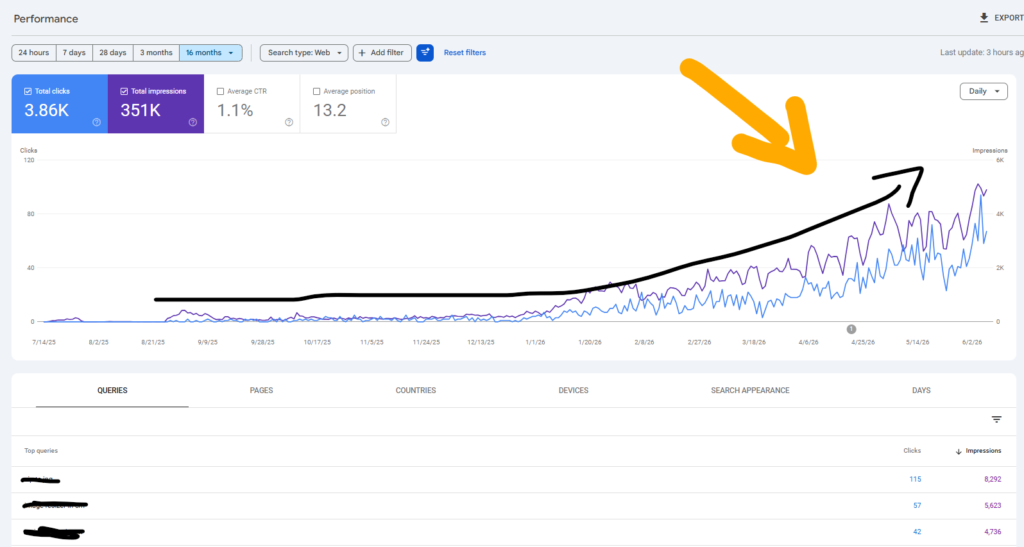Select the 3 months date range
Viewport: 1024px width, 547px height.
156,53
